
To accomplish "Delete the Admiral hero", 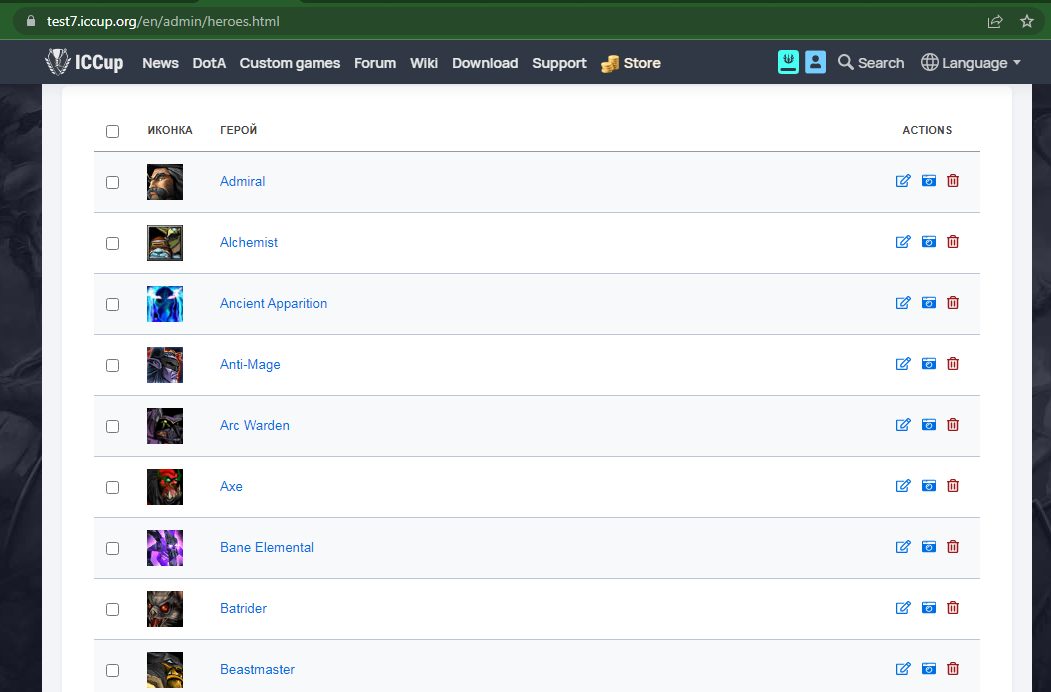I will [952, 181].
